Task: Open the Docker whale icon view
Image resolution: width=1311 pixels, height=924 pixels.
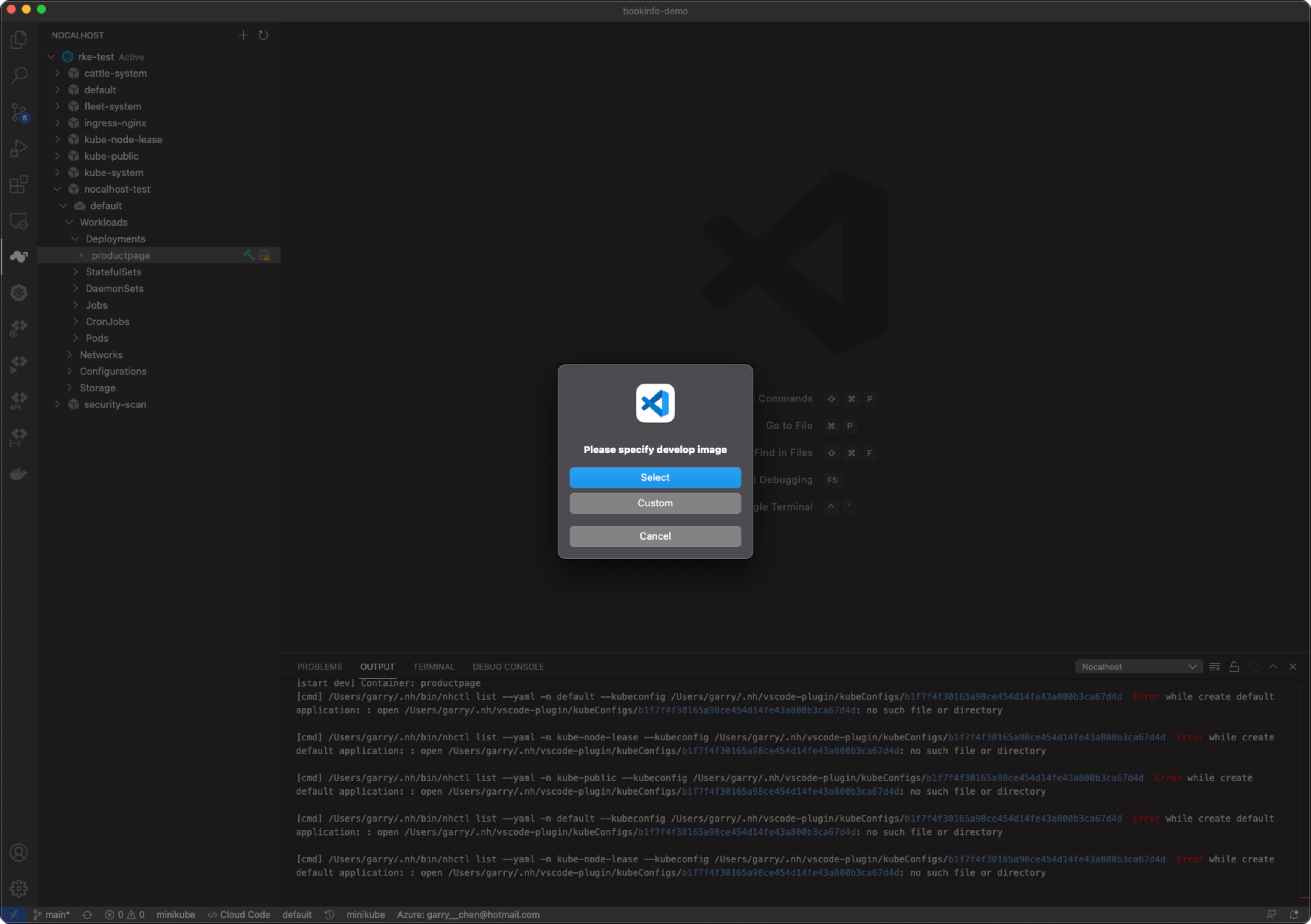Action: pyautogui.click(x=18, y=473)
